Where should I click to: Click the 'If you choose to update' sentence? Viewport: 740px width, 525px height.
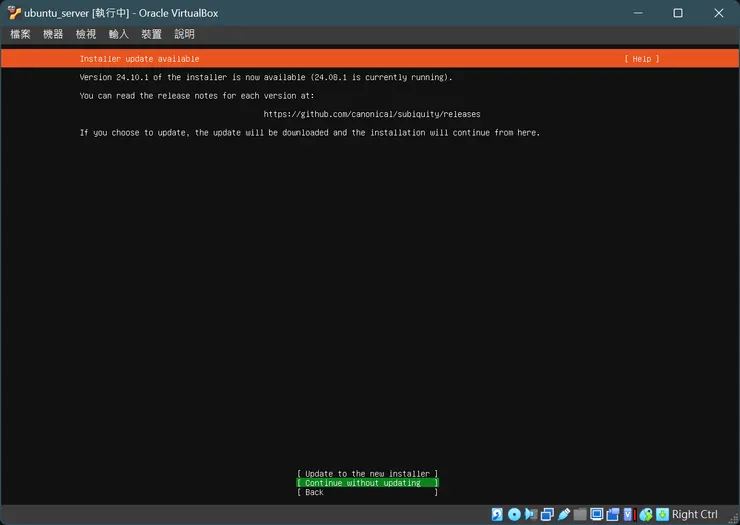tap(310, 133)
